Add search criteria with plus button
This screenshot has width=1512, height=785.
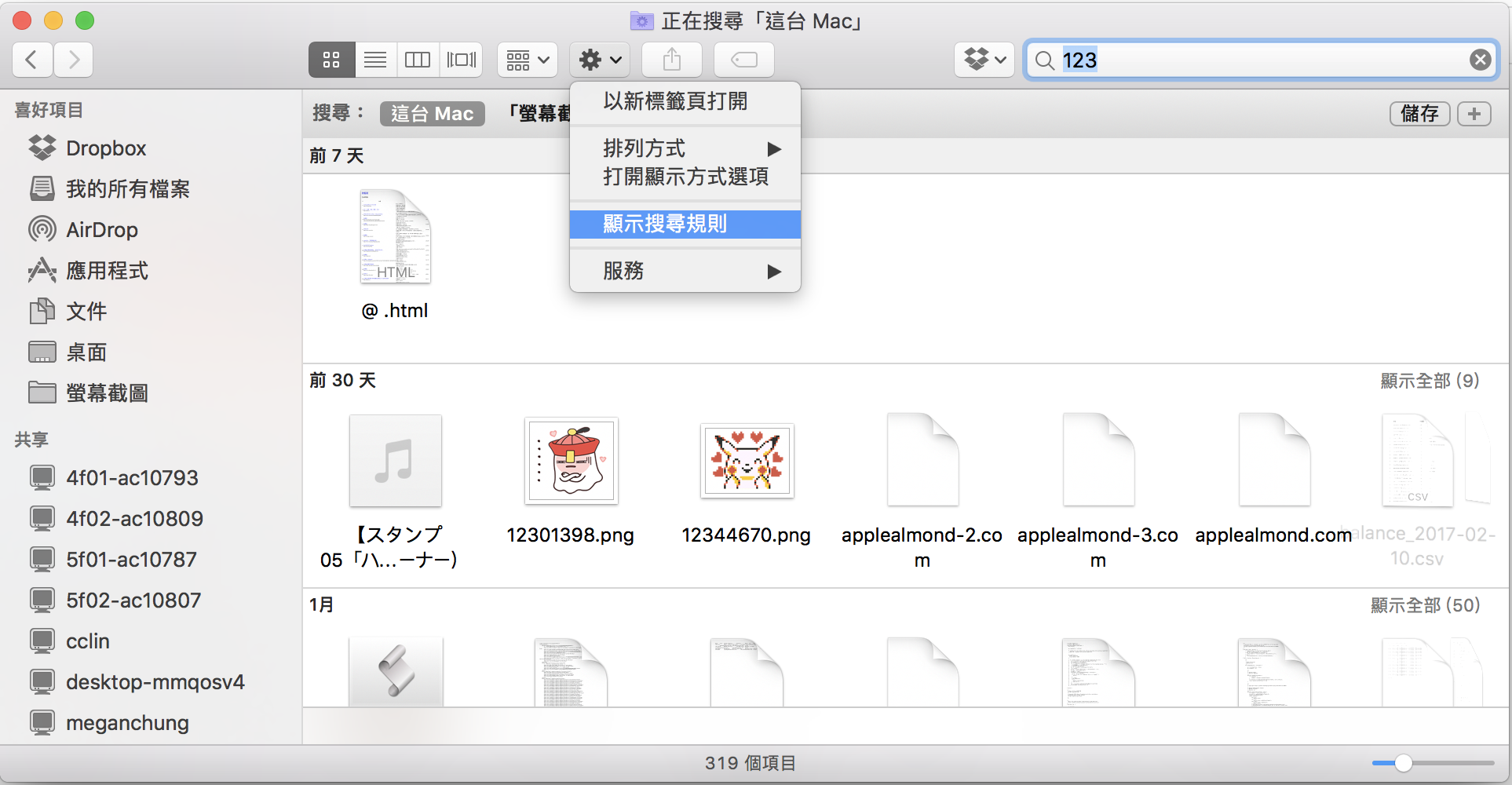point(1474,114)
